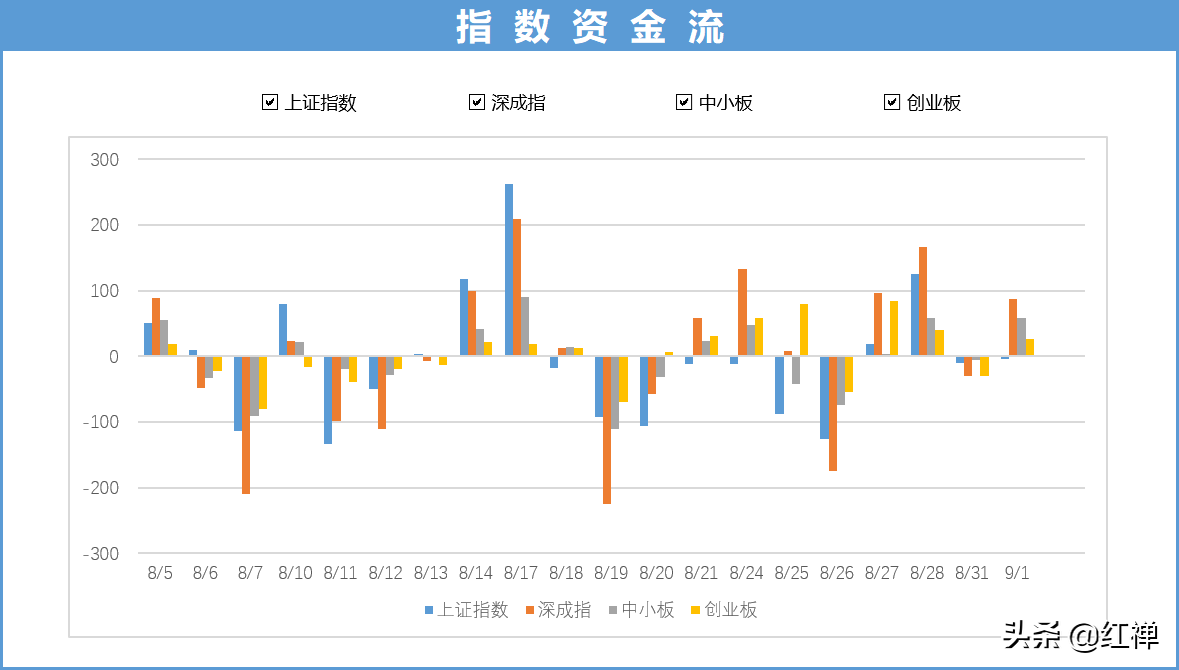Click the y-axis value -100

(x=101, y=422)
